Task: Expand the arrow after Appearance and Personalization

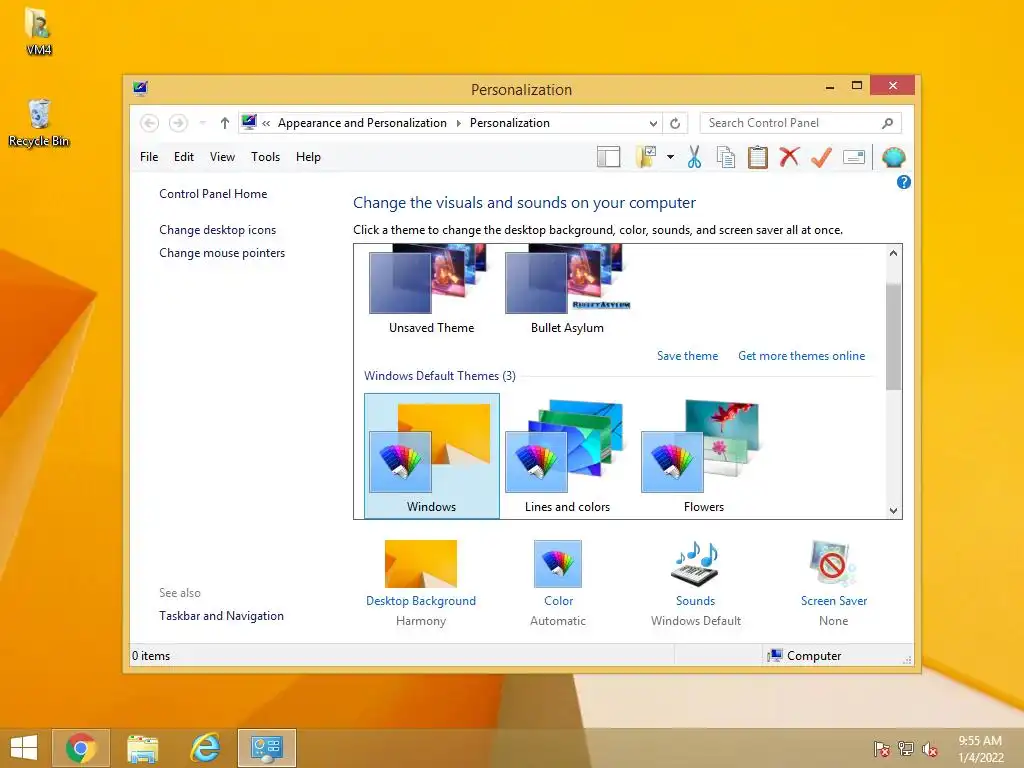Action: pyautogui.click(x=458, y=123)
